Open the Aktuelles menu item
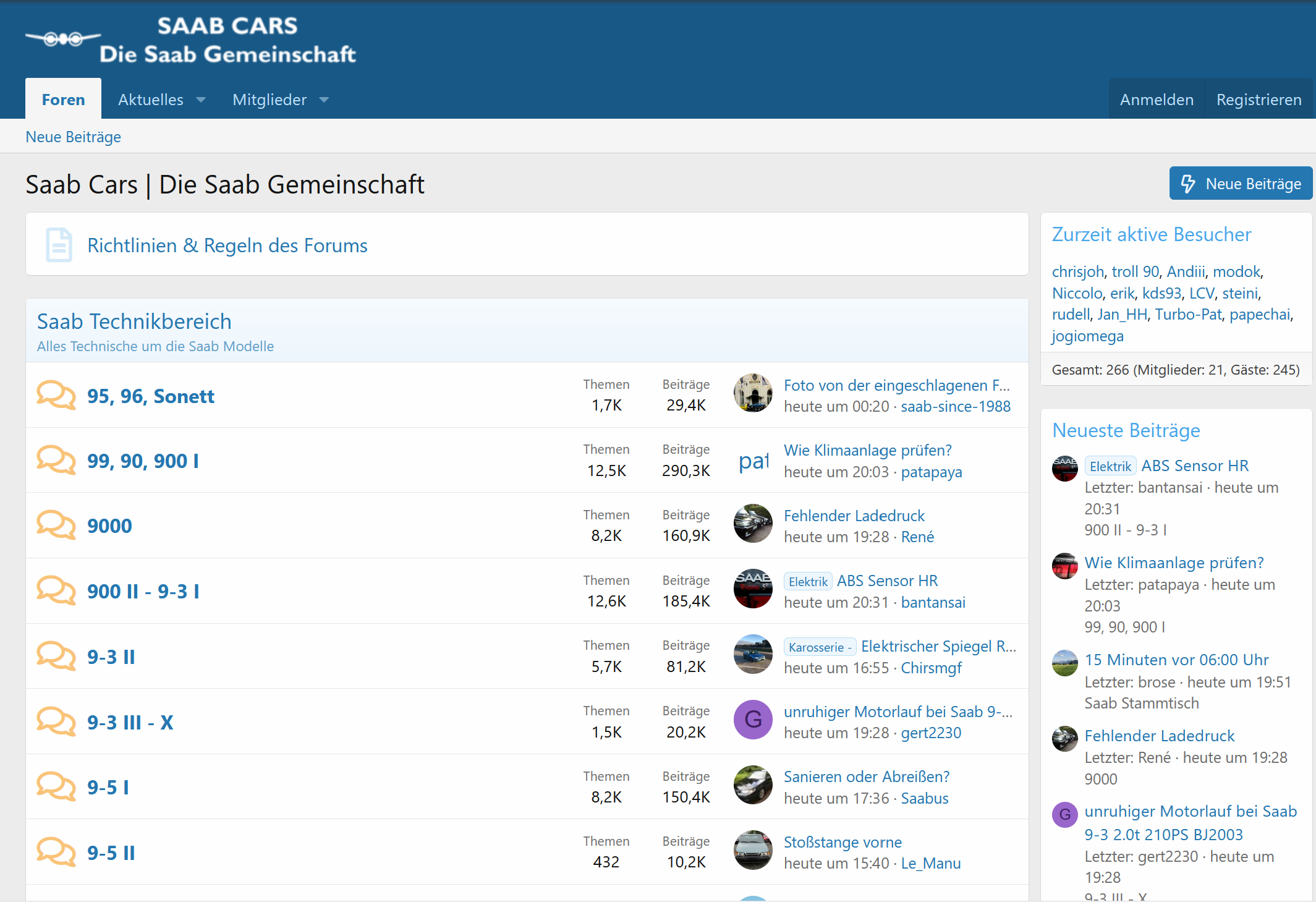This screenshot has height=902, width=1316. 151,100
